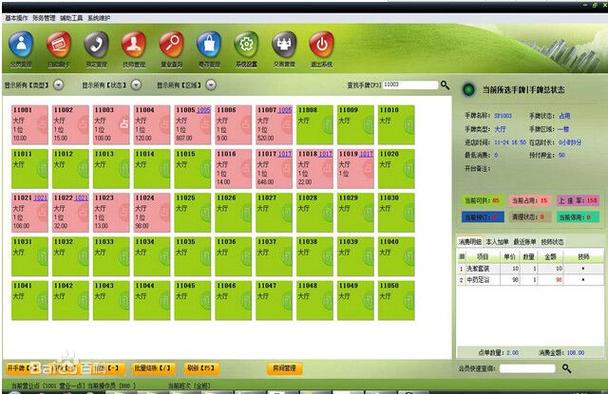Click the 房间管理 button
This screenshot has height=394, width=608.
[284, 368]
